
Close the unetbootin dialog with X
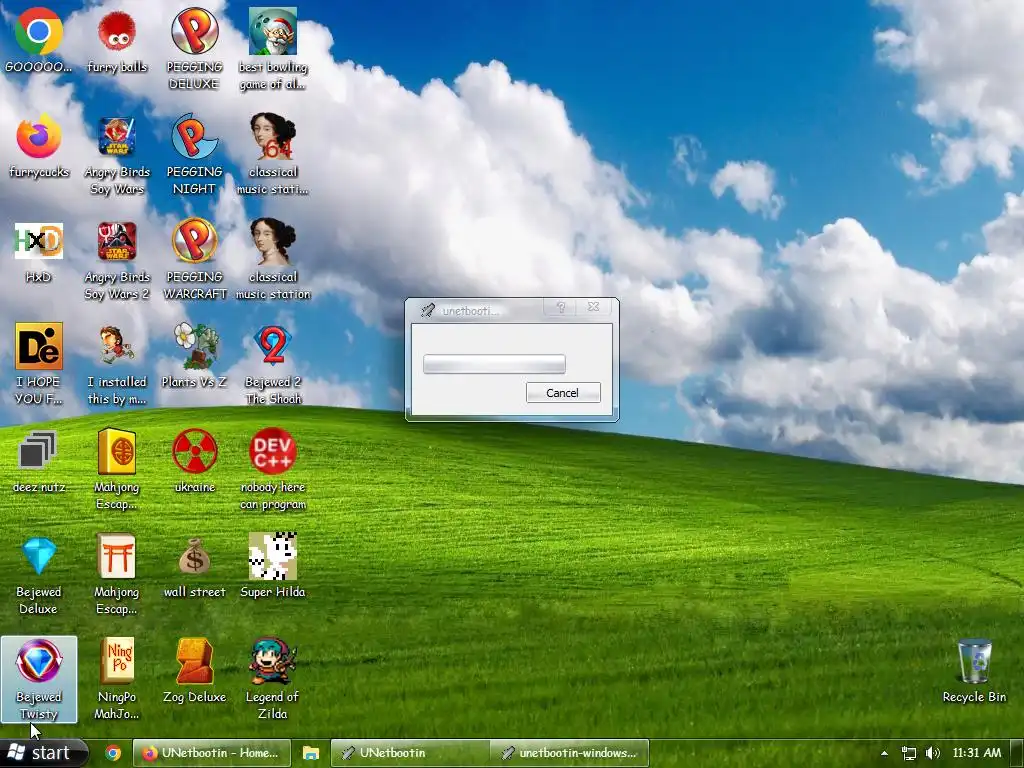pos(594,307)
